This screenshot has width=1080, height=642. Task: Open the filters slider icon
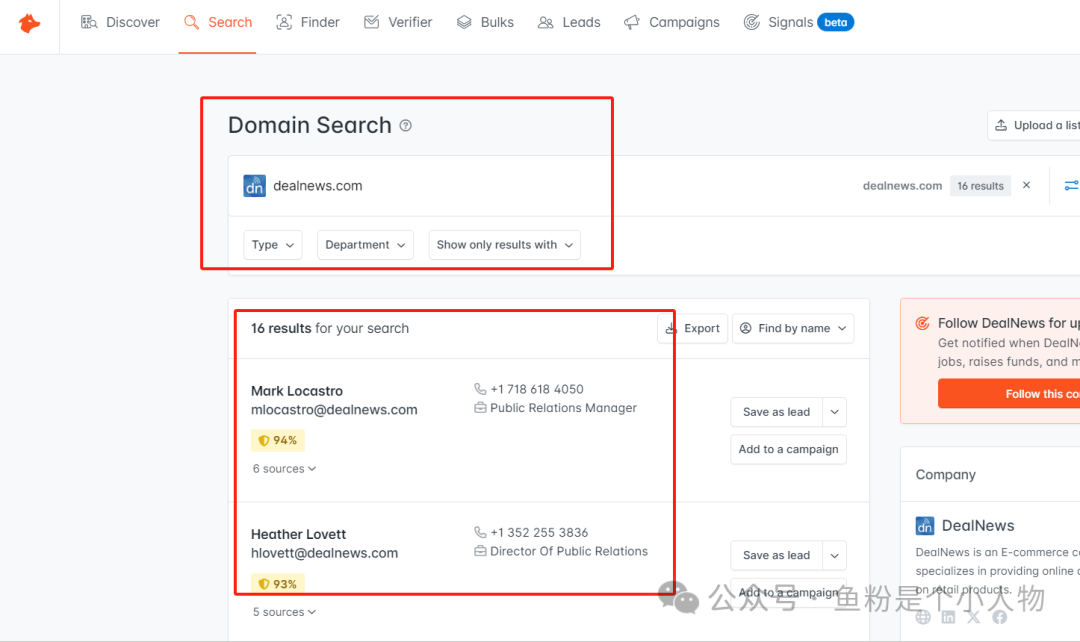click(x=1071, y=186)
